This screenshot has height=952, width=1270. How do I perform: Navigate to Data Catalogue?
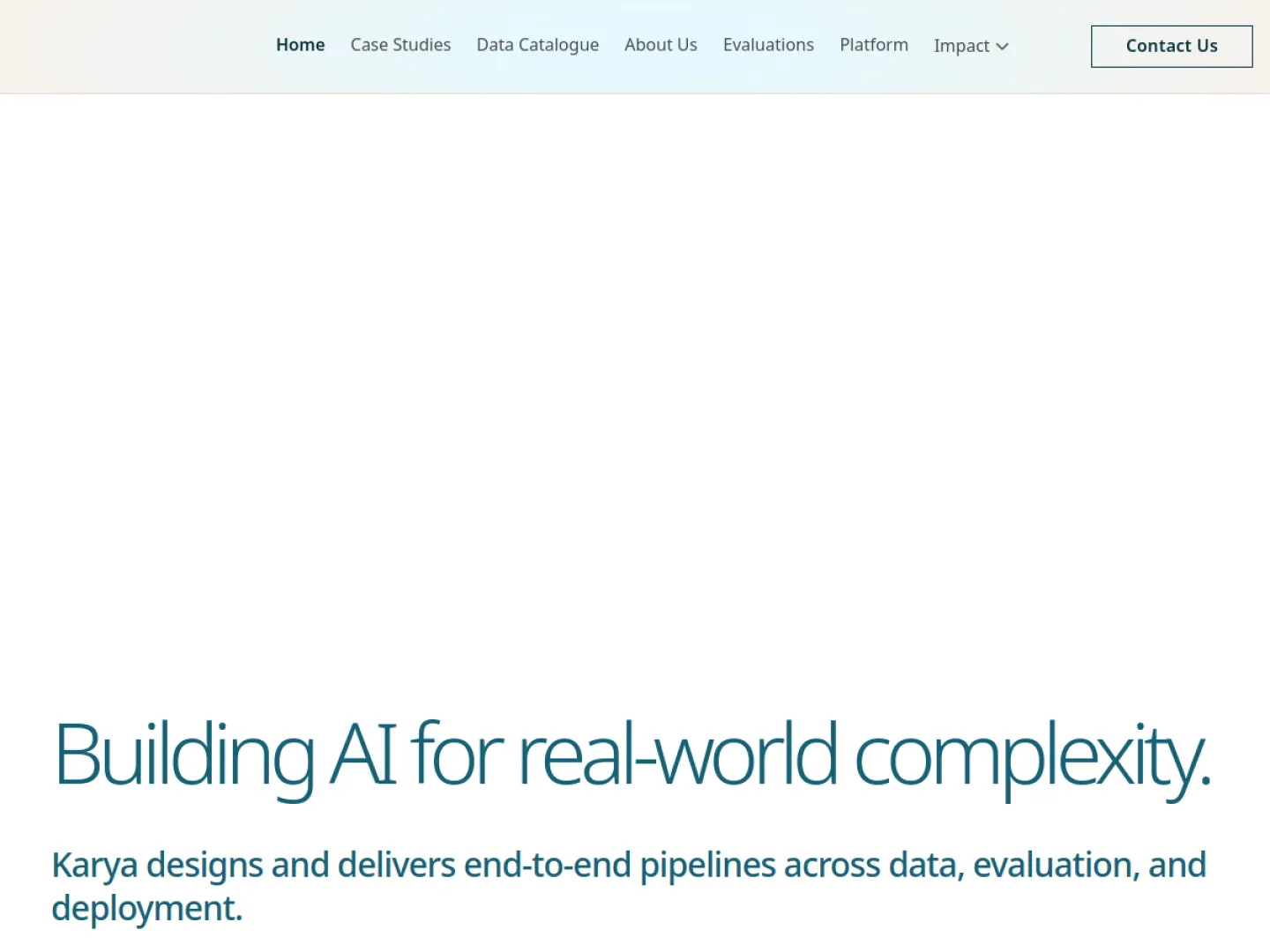click(537, 45)
